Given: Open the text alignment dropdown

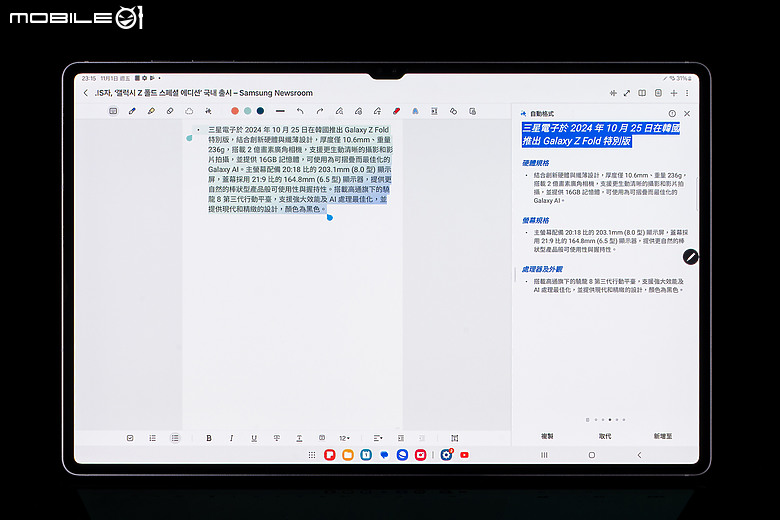Looking at the screenshot, I should [378, 438].
